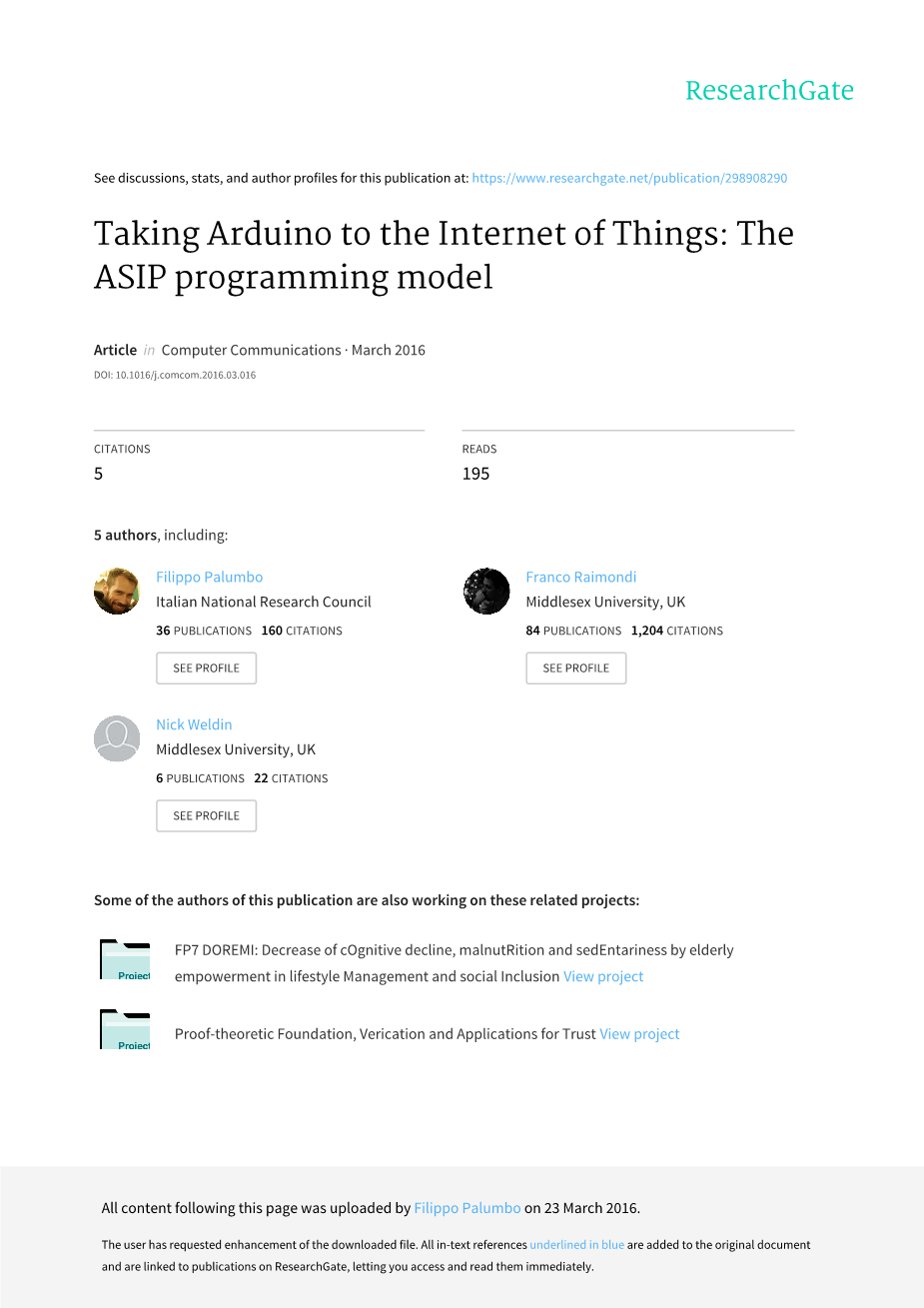The image size is (924, 1308).
Task: Click the Computer Communications journal name
Action: click(x=251, y=351)
